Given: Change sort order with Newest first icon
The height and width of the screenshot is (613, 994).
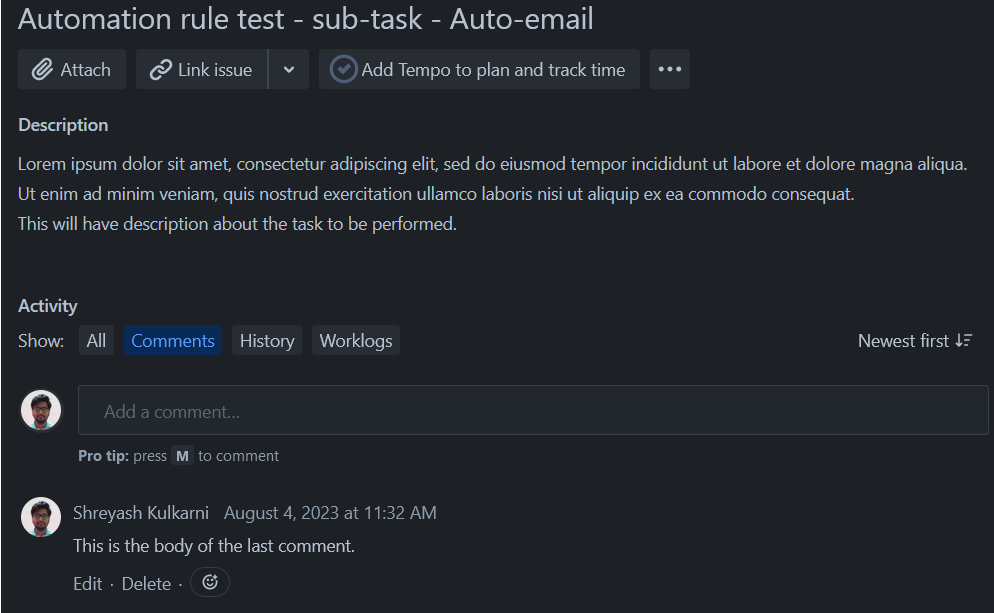Looking at the screenshot, I should 962,340.
